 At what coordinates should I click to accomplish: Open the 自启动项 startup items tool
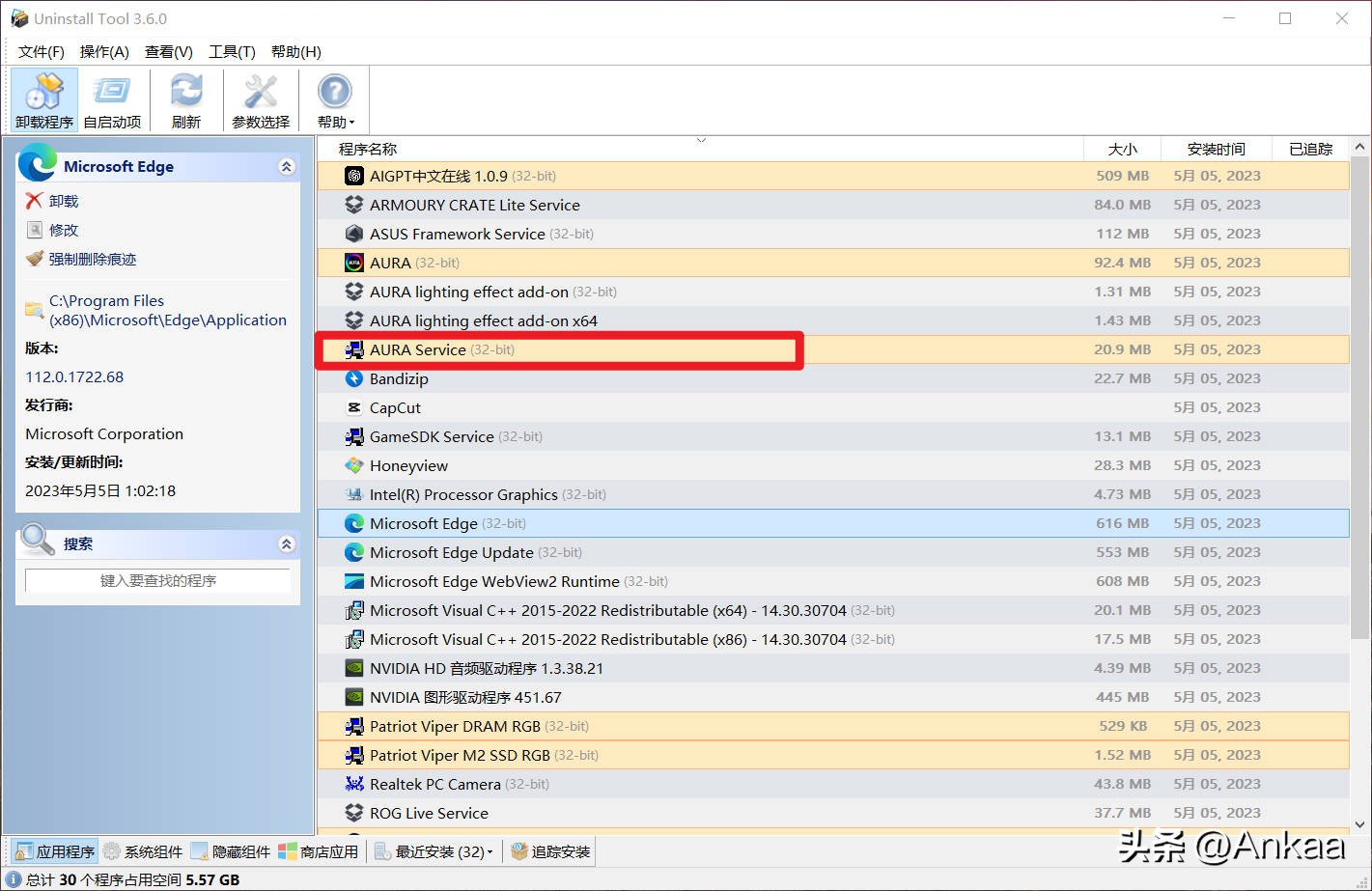112,100
